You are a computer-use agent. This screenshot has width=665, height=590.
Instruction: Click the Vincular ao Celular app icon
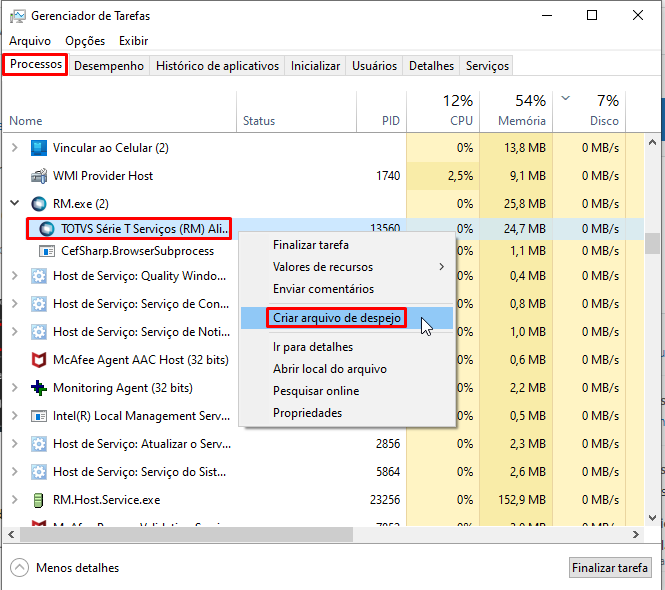click(x=39, y=147)
